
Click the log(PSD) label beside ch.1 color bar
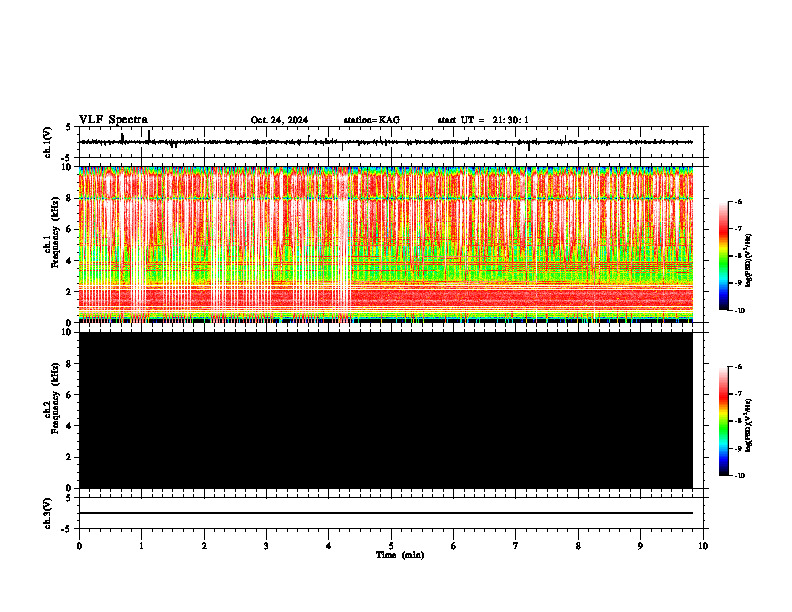tap(748, 261)
